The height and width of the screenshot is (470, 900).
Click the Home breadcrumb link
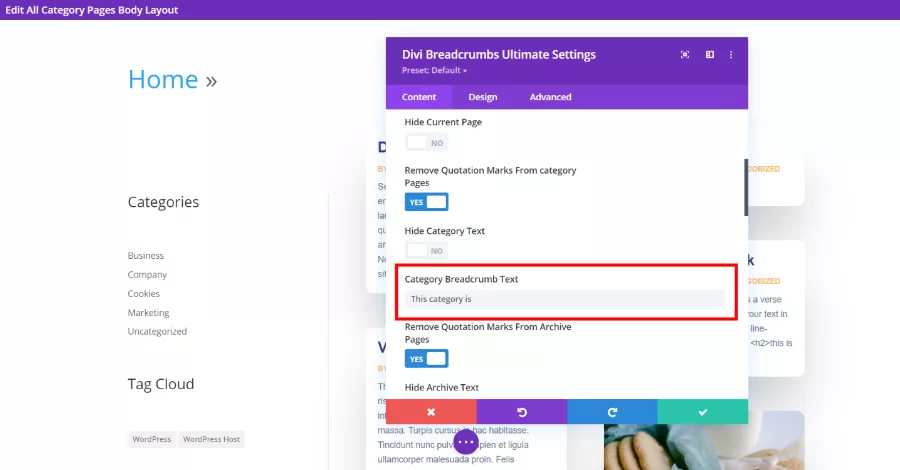(x=163, y=79)
